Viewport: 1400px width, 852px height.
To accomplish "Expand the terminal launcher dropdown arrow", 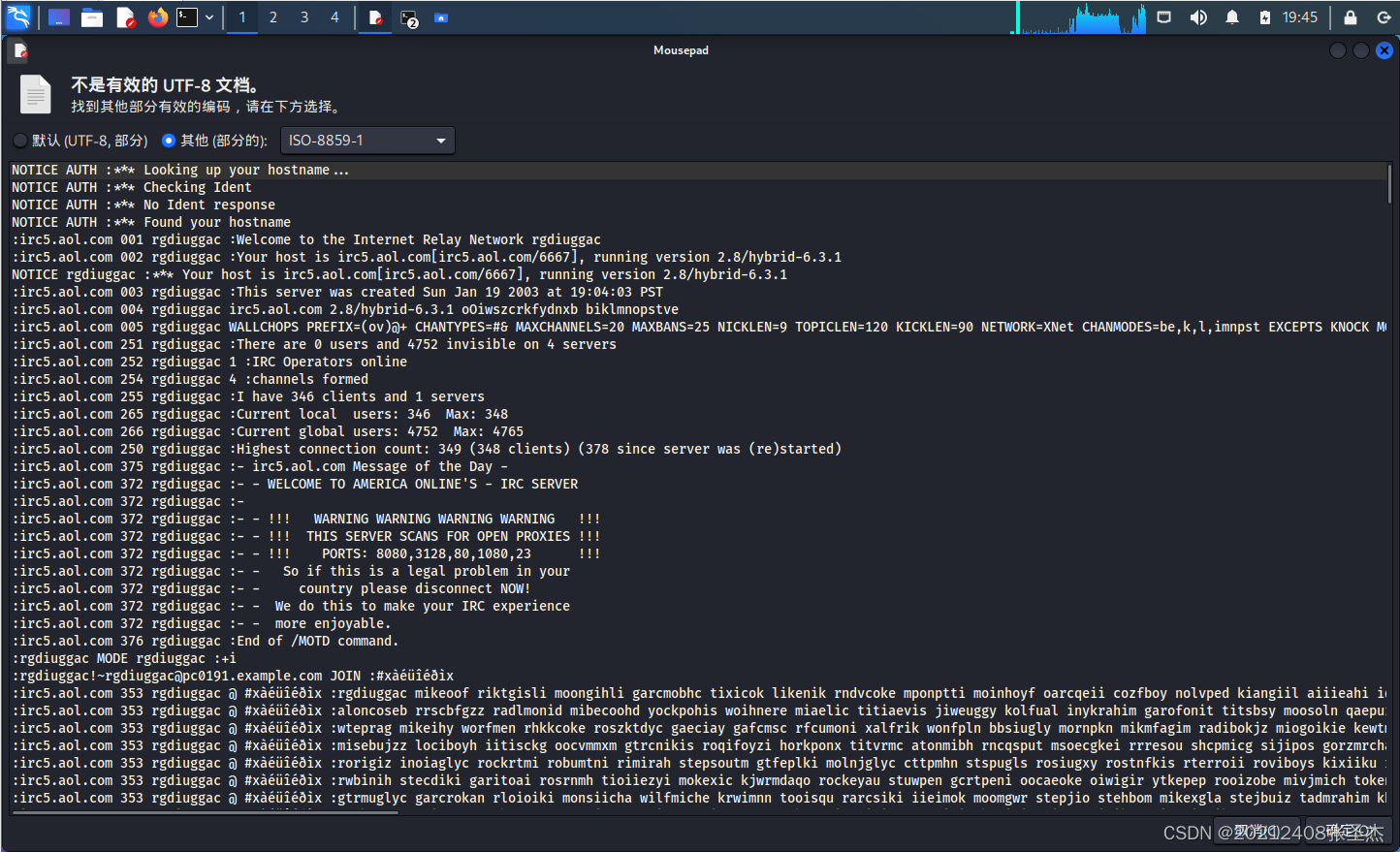I will [208, 17].
